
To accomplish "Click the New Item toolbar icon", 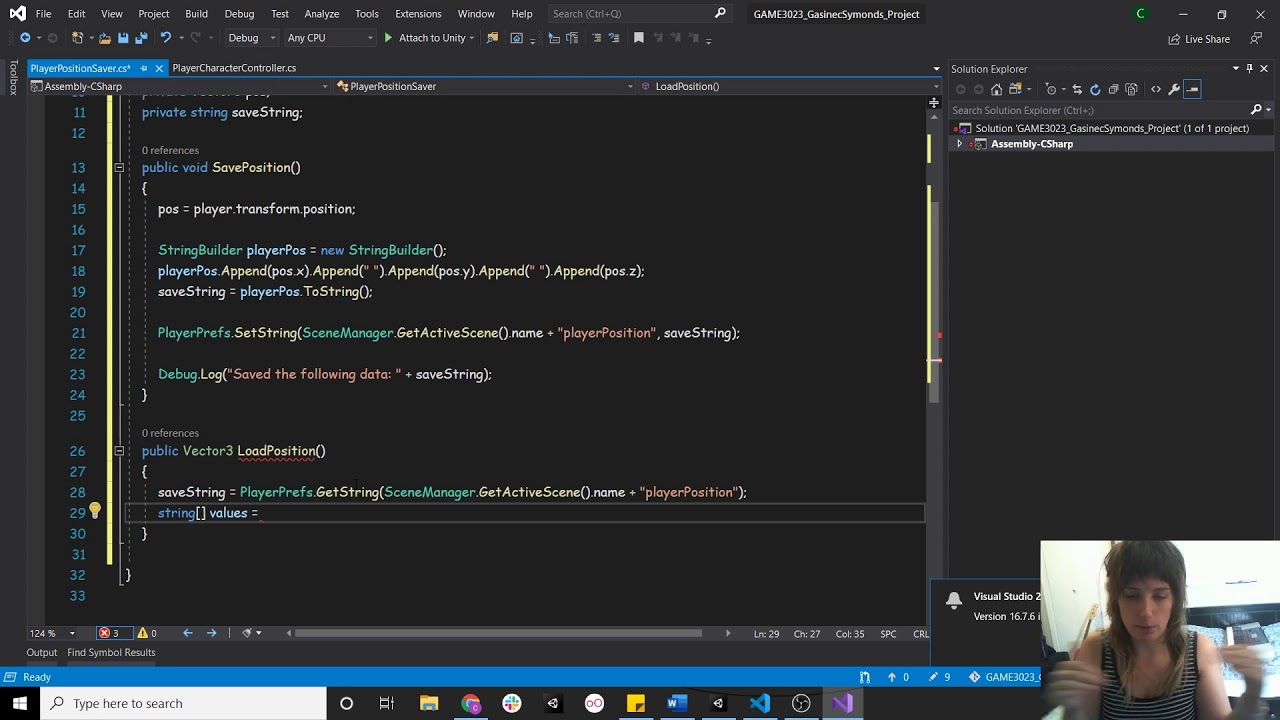I will 78,38.
